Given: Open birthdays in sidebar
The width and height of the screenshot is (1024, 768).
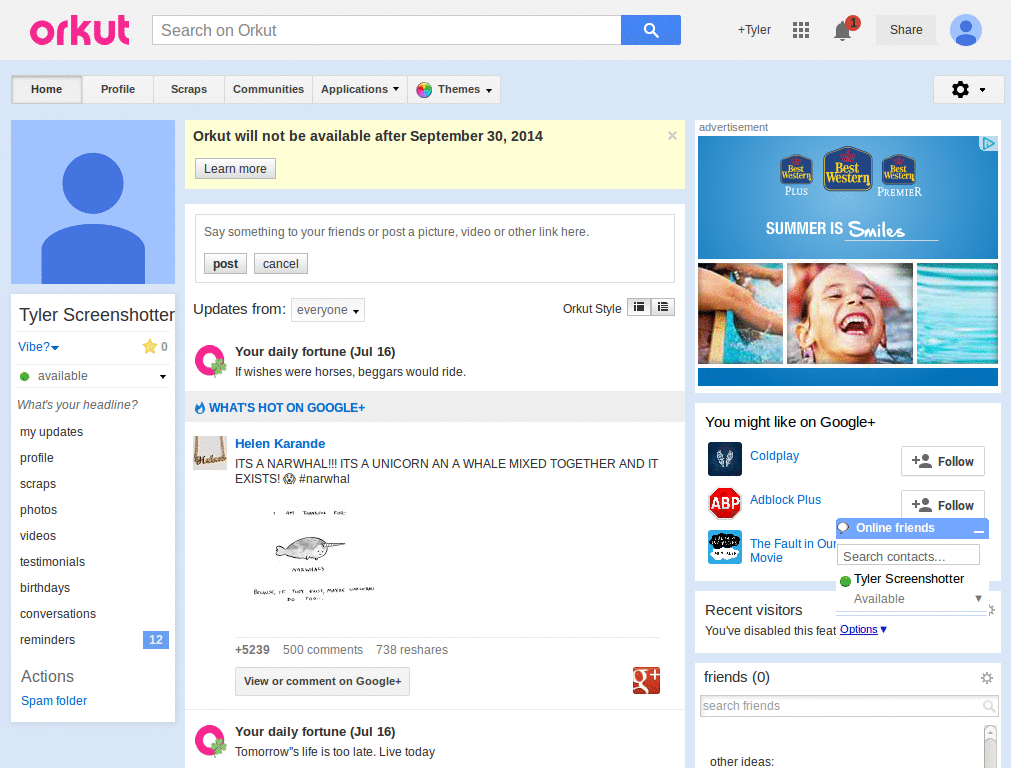Looking at the screenshot, I should coord(45,588).
